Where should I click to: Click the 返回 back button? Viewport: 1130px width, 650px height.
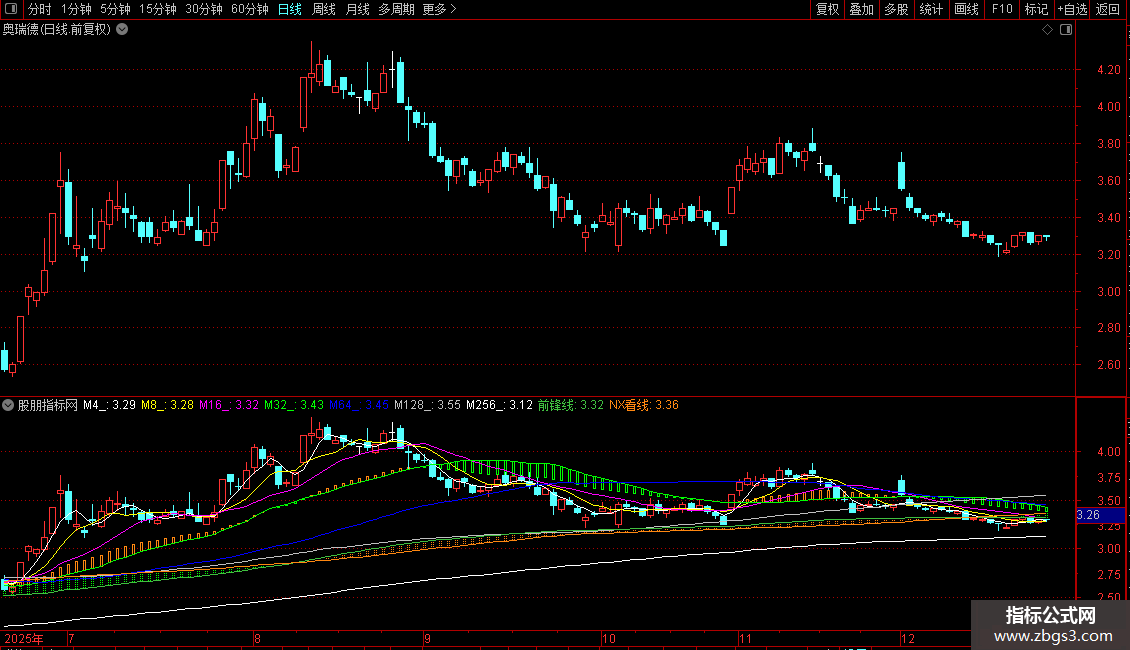[1108, 9]
